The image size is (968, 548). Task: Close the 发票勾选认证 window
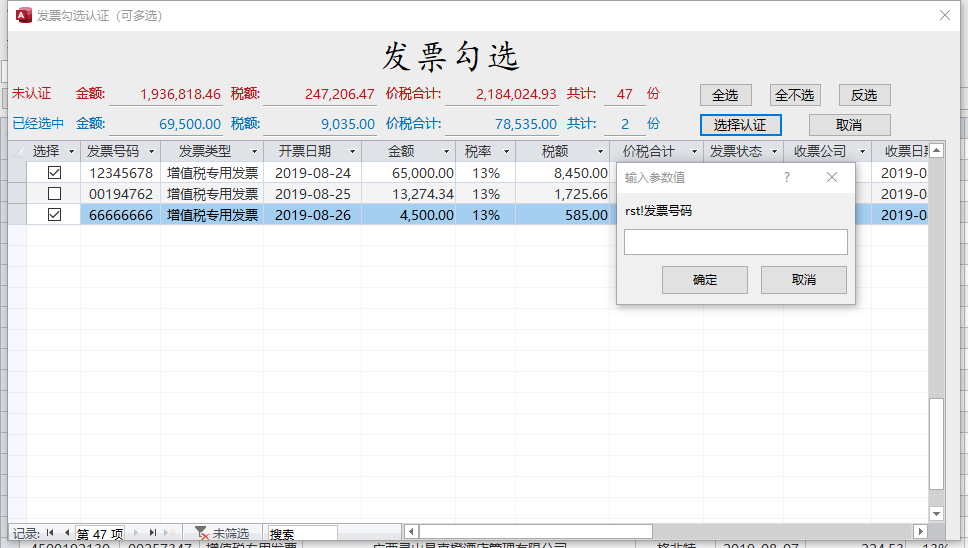point(945,15)
